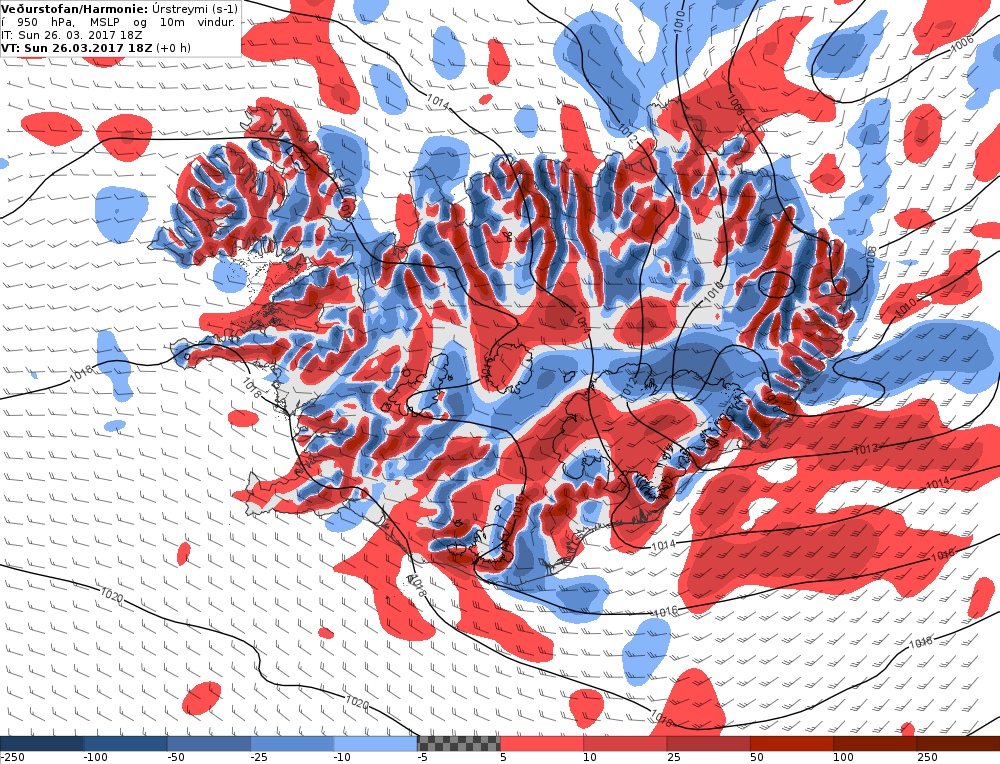Click the '-250' color bar label
Viewport: 1000px width, 764px height.
click(12, 758)
